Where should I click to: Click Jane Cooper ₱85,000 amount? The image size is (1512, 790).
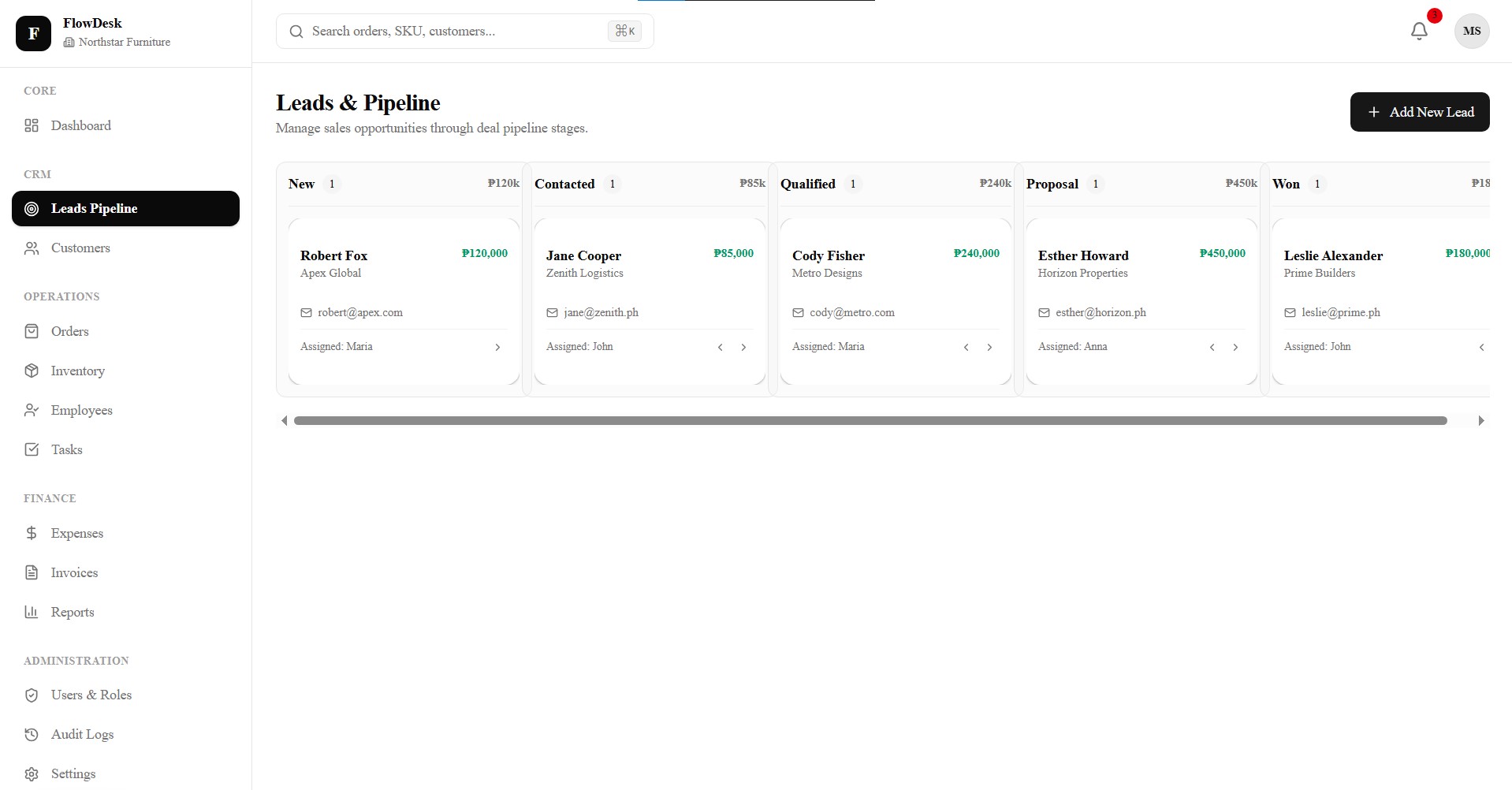pyautogui.click(x=733, y=253)
